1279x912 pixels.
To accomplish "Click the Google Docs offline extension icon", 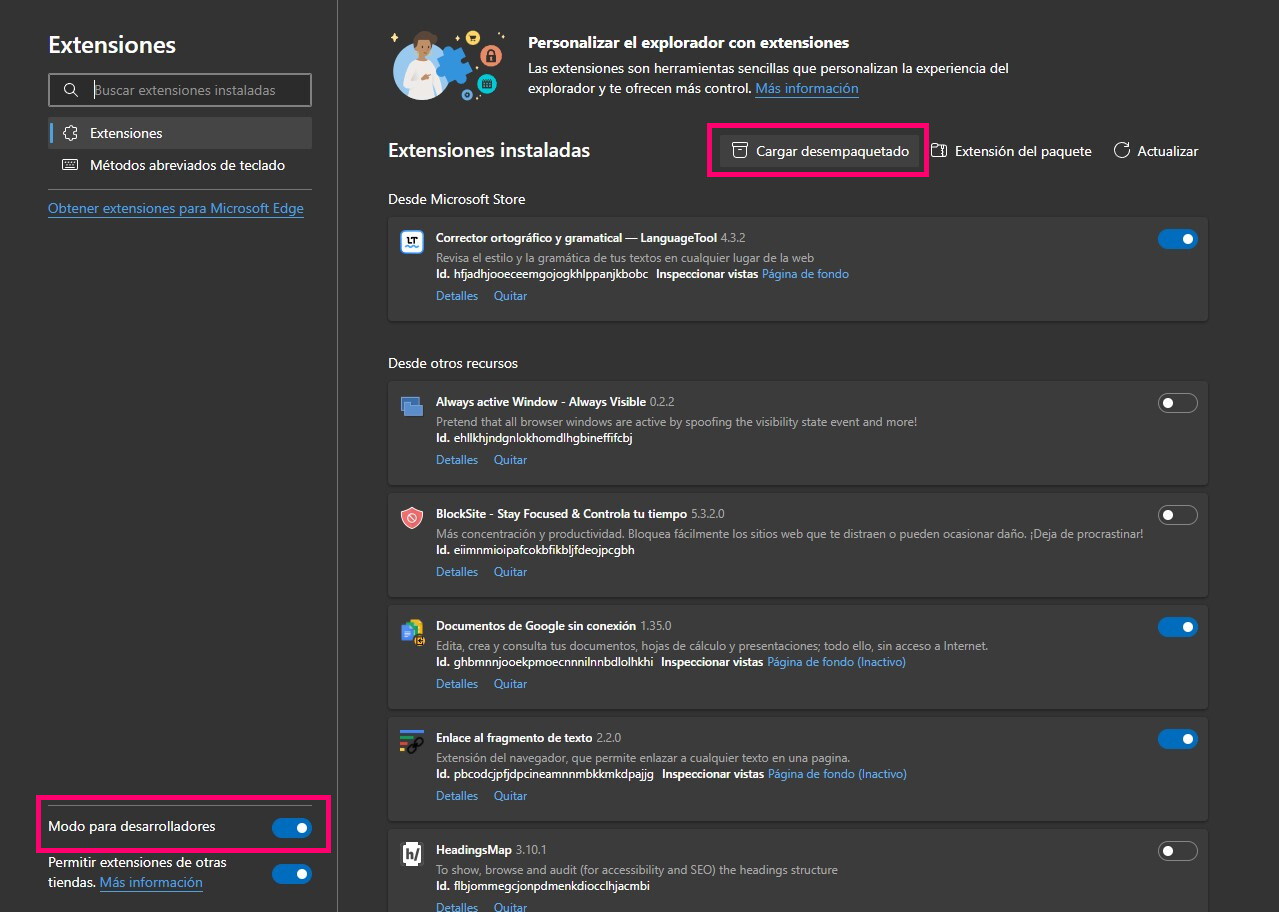I will pyautogui.click(x=411, y=630).
